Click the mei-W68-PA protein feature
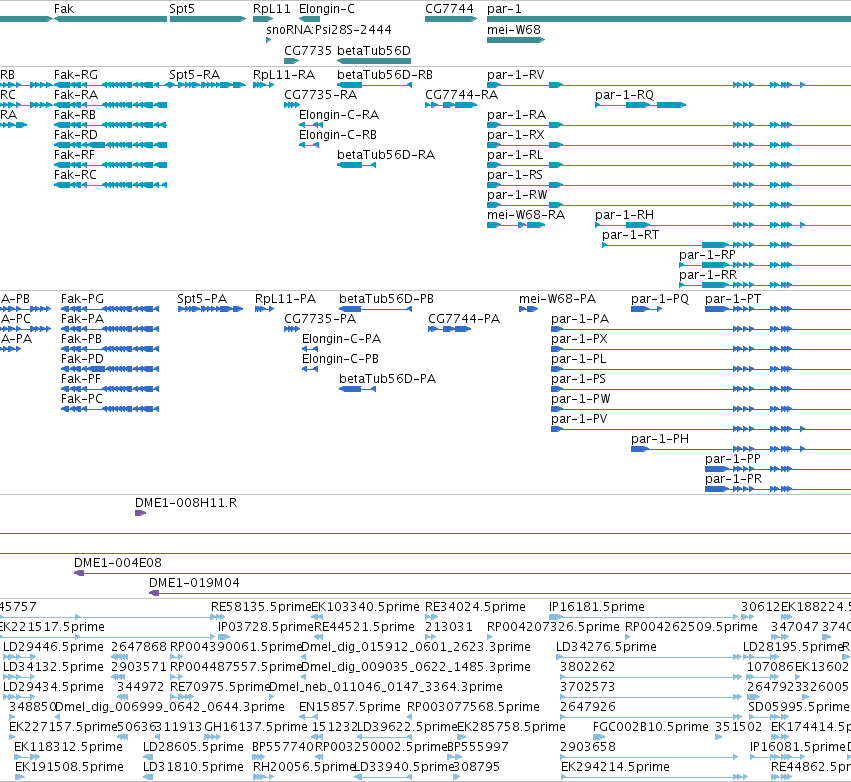The height and width of the screenshot is (782, 851). click(x=529, y=309)
